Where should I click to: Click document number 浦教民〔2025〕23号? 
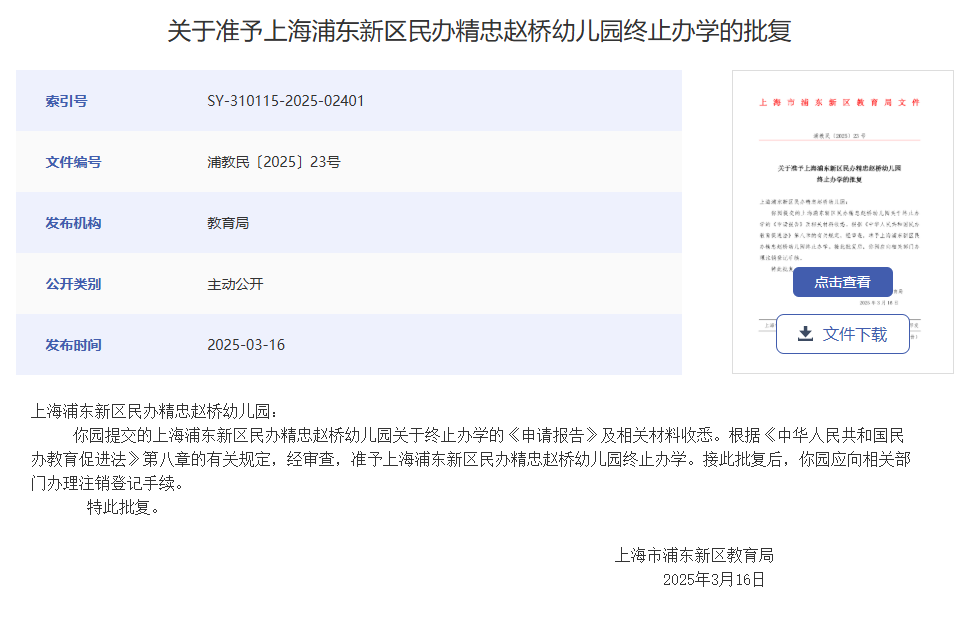point(273,162)
